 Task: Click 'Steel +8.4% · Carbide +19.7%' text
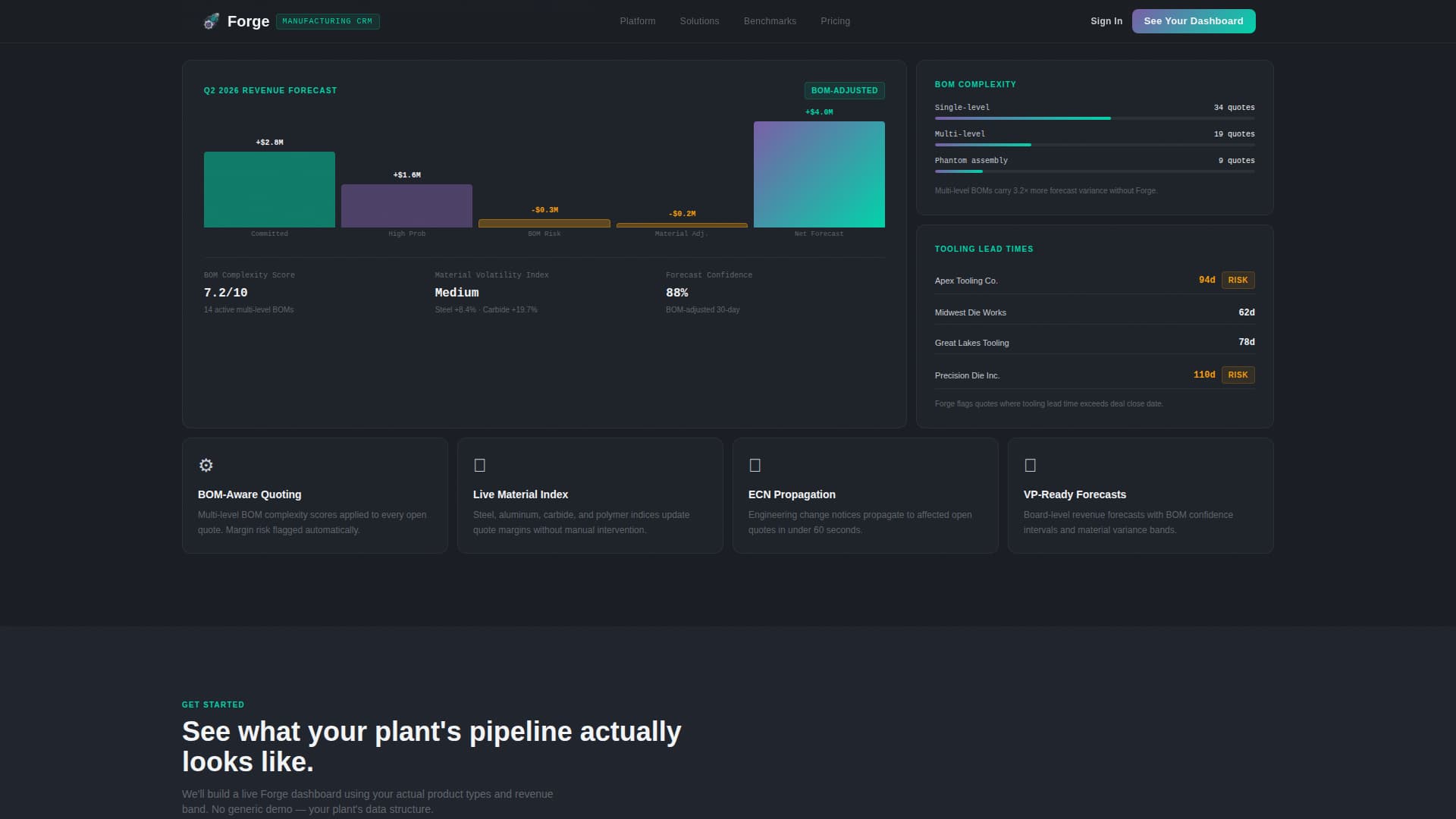pyautogui.click(x=485, y=309)
